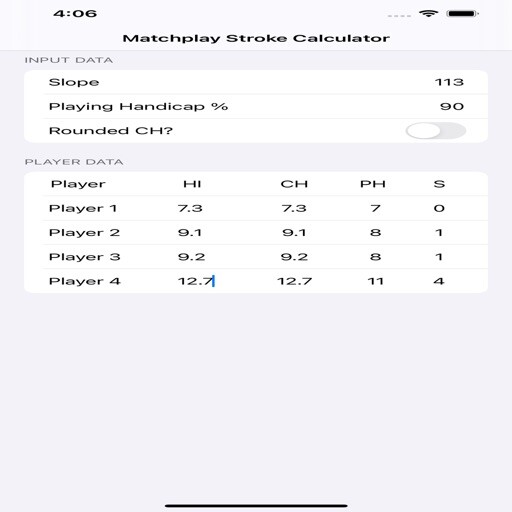Tap the Wi-Fi status icon
Viewport: 512px width, 512px height.
click(428, 14)
